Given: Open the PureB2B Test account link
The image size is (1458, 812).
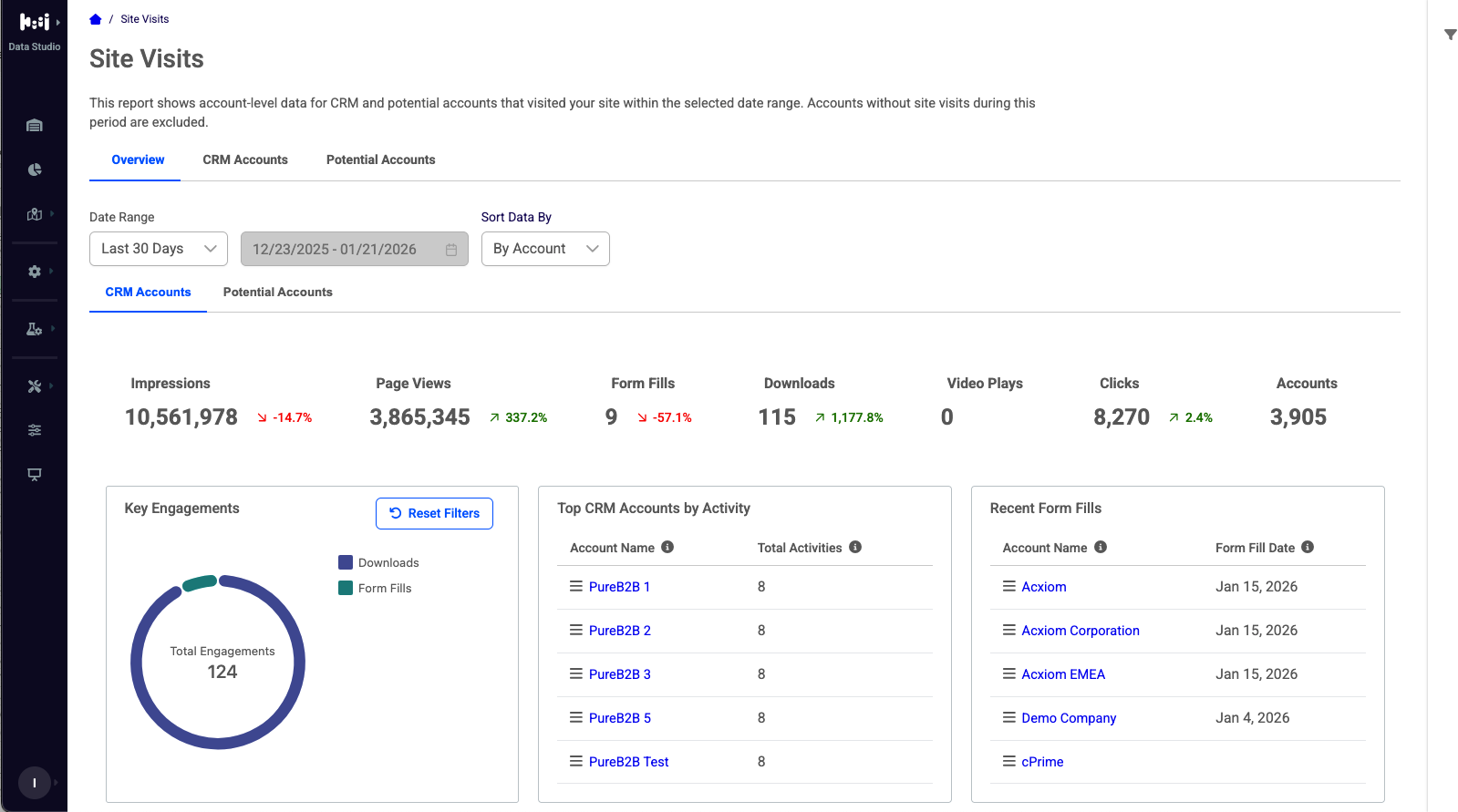Looking at the screenshot, I should coord(628,762).
